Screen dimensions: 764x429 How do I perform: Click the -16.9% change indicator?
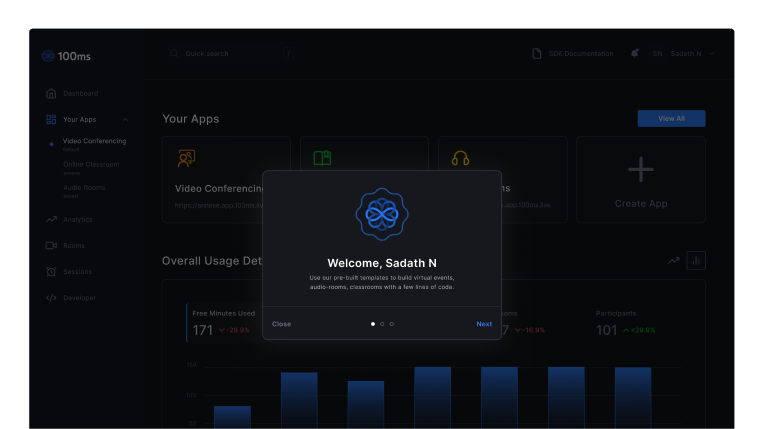[530, 330]
